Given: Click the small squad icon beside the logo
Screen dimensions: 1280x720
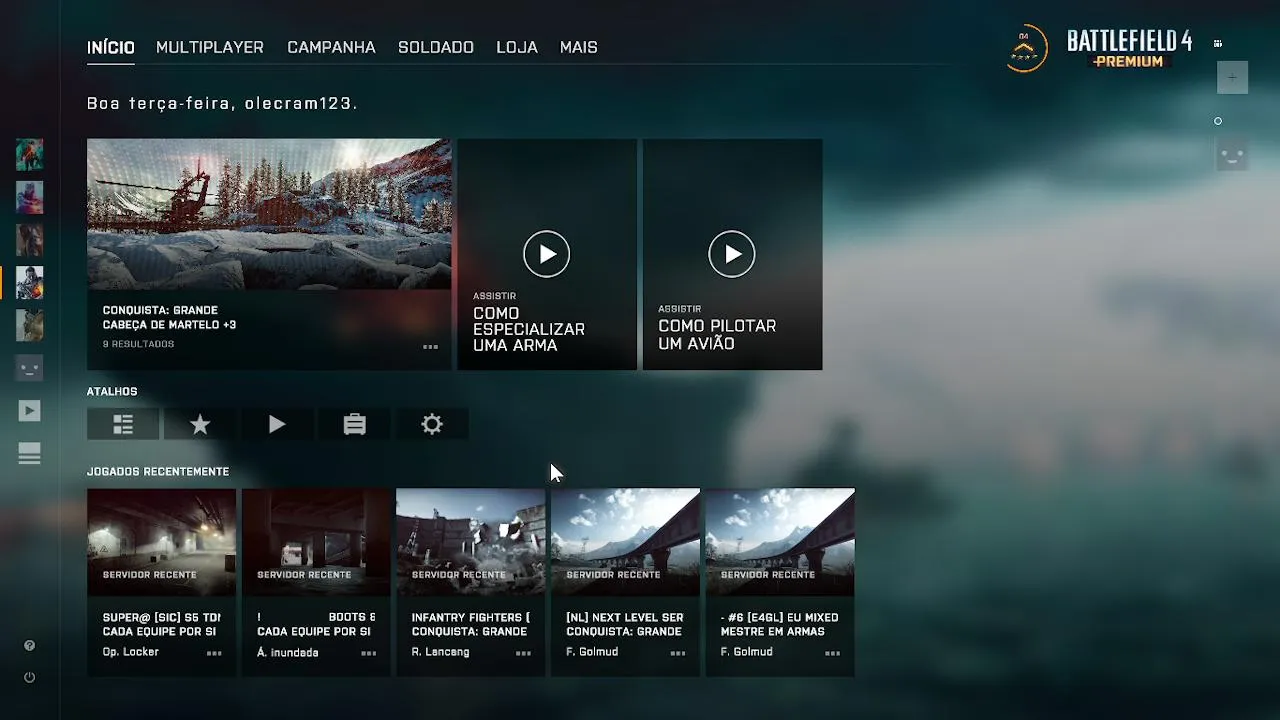Looking at the screenshot, I should pyautogui.click(x=1218, y=43).
